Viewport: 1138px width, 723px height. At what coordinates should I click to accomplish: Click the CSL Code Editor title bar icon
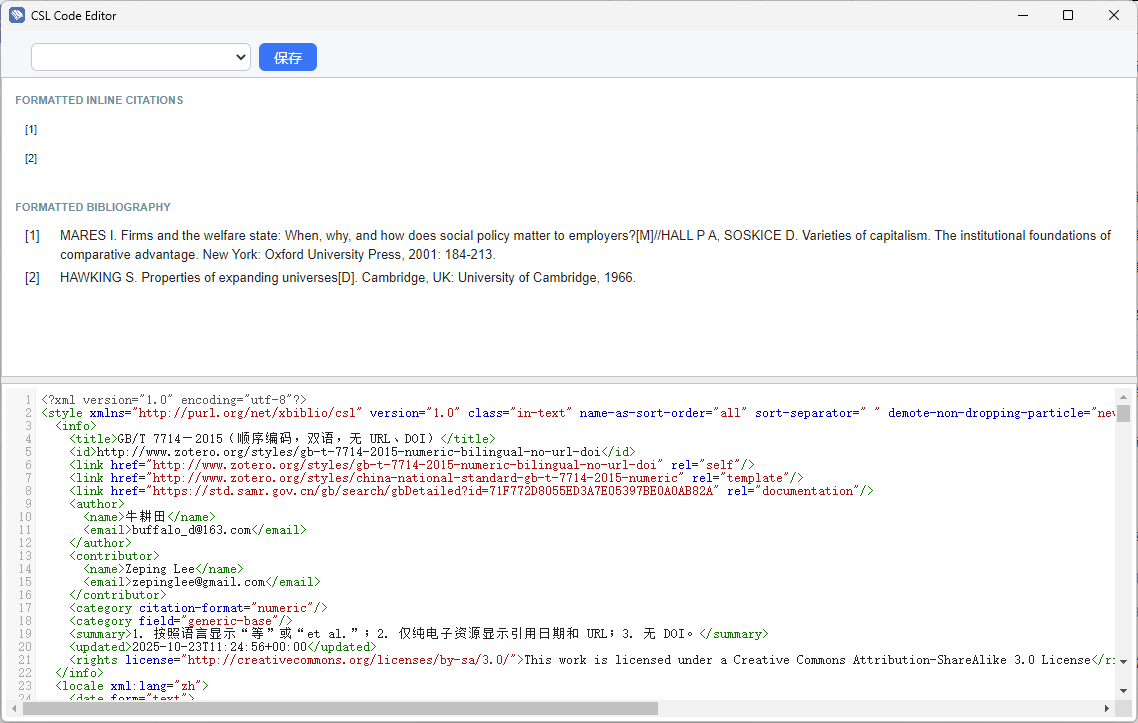click(17, 15)
